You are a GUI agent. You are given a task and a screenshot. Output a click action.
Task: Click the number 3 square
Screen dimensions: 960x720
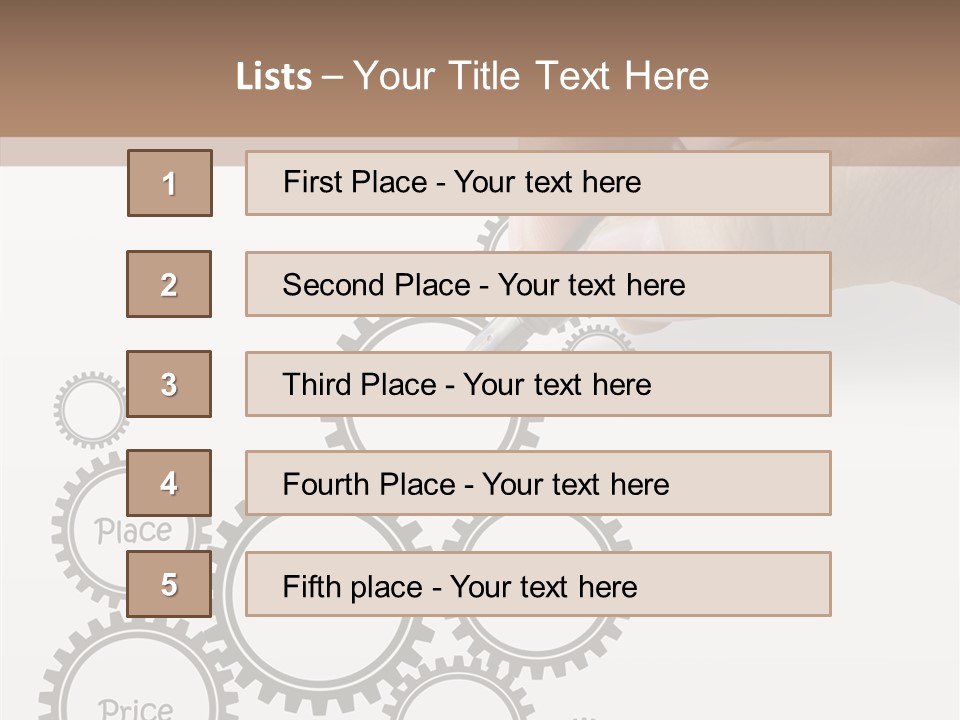pyautogui.click(x=169, y=384)
